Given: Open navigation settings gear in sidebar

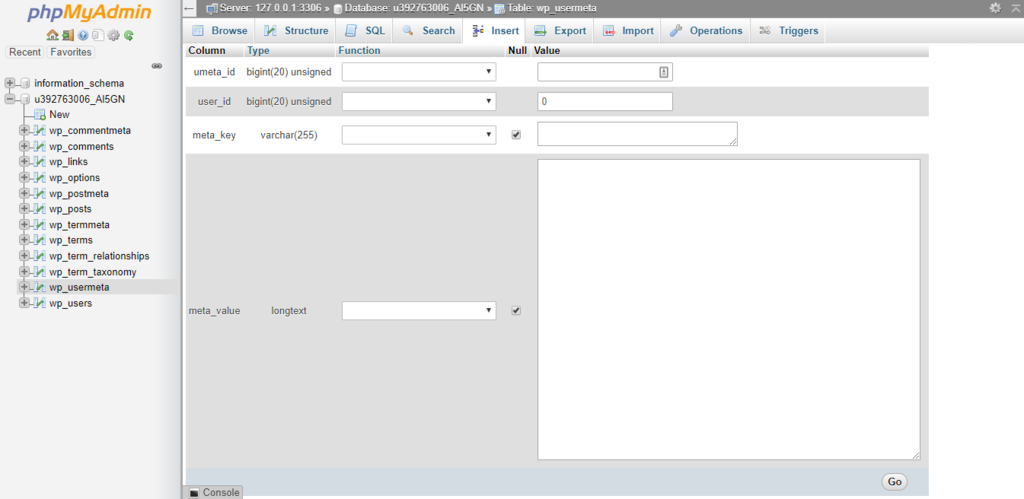Looking at the screenshot, I should pyautogui.click(x=114, y=35).
